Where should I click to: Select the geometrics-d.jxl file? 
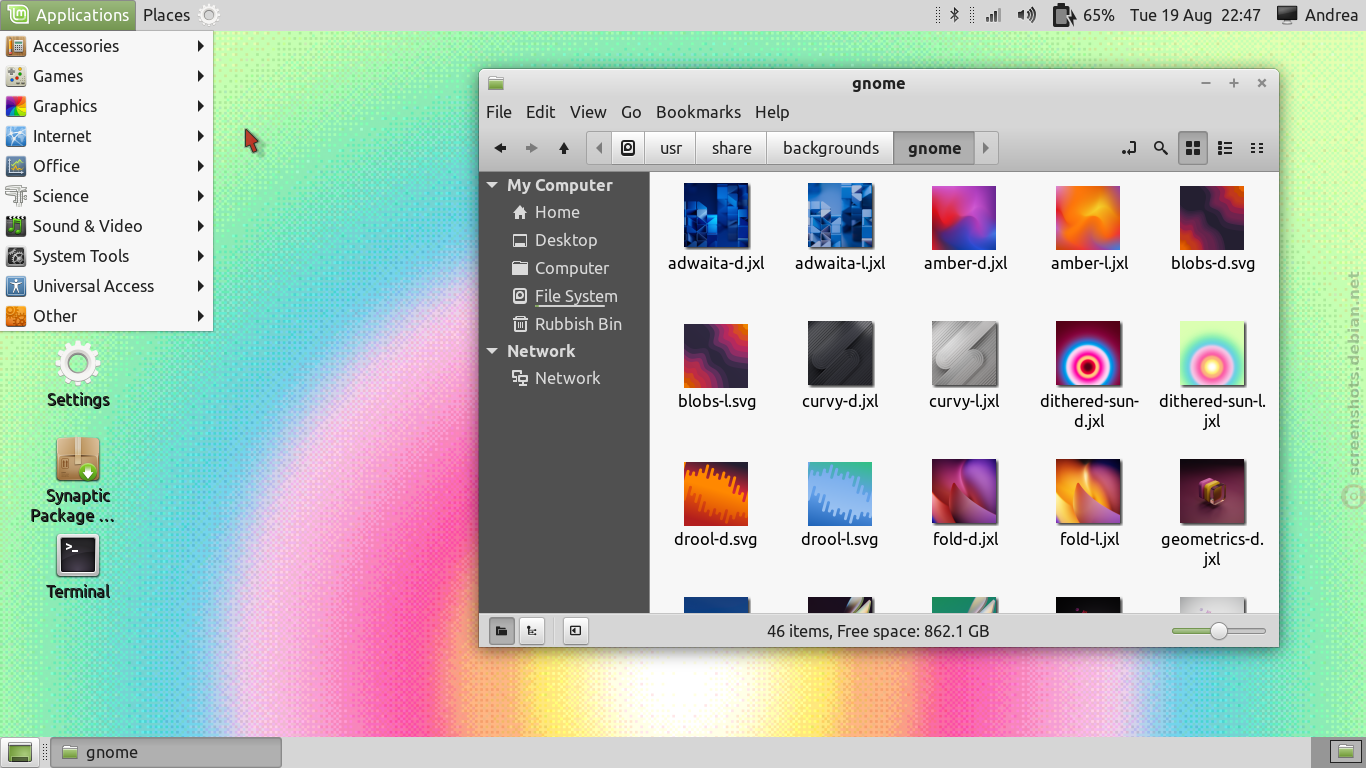[1212, 513]
